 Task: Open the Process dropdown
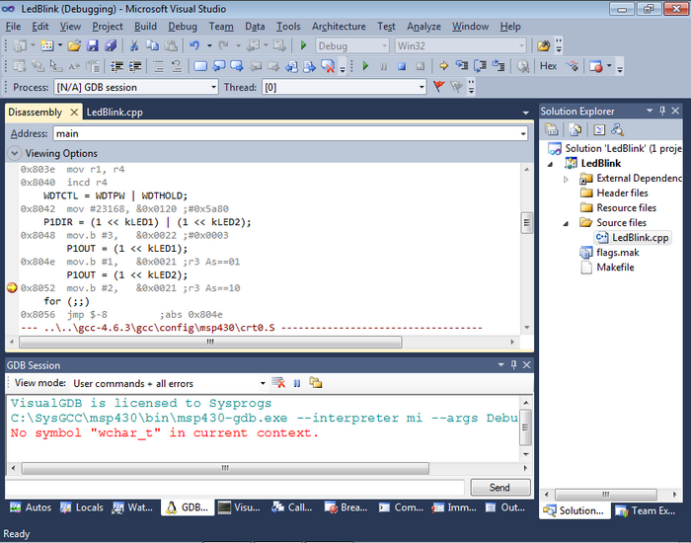pyautogui.click(x=213, y=87)
